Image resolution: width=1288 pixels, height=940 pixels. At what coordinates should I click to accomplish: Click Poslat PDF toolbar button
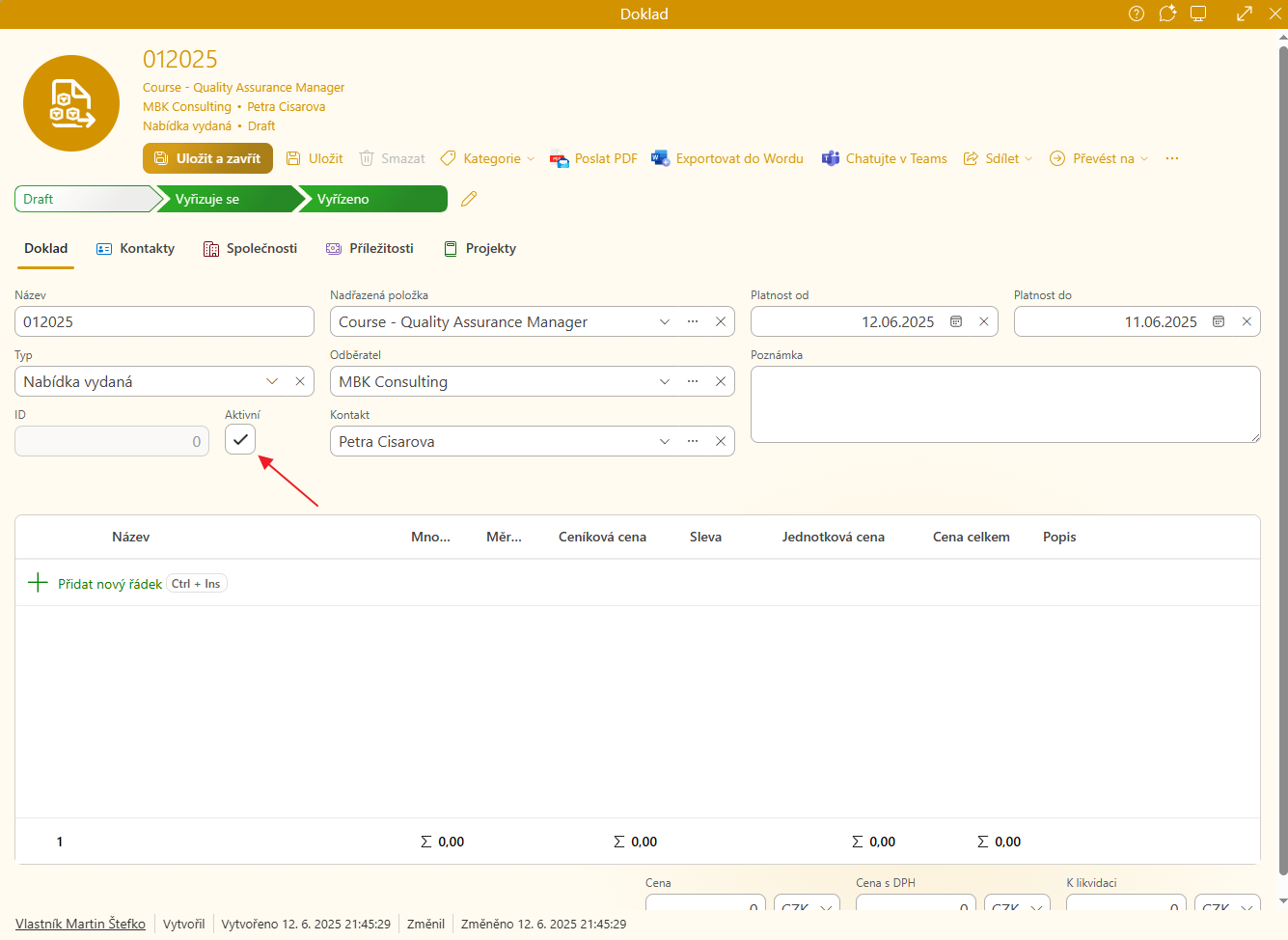[594, 158]
